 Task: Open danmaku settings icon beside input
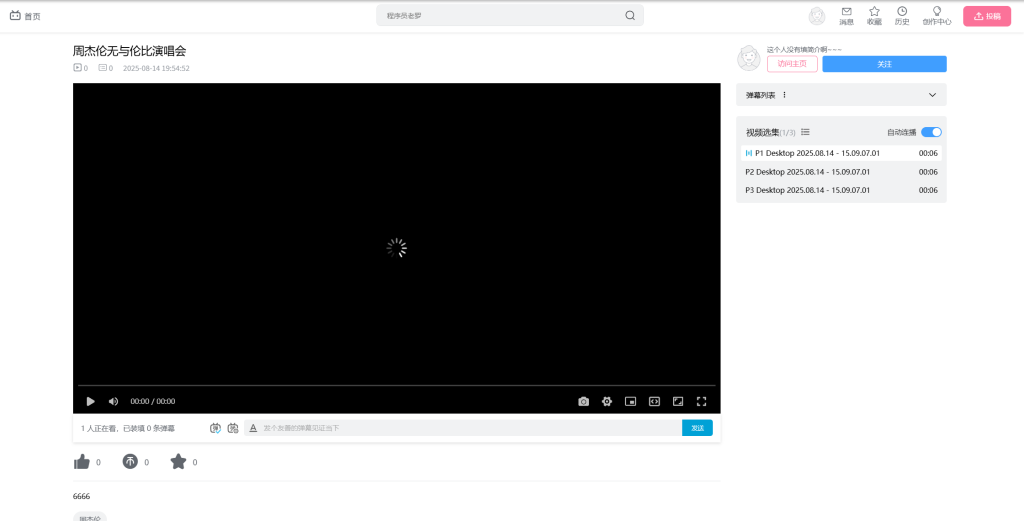point(233,428)
